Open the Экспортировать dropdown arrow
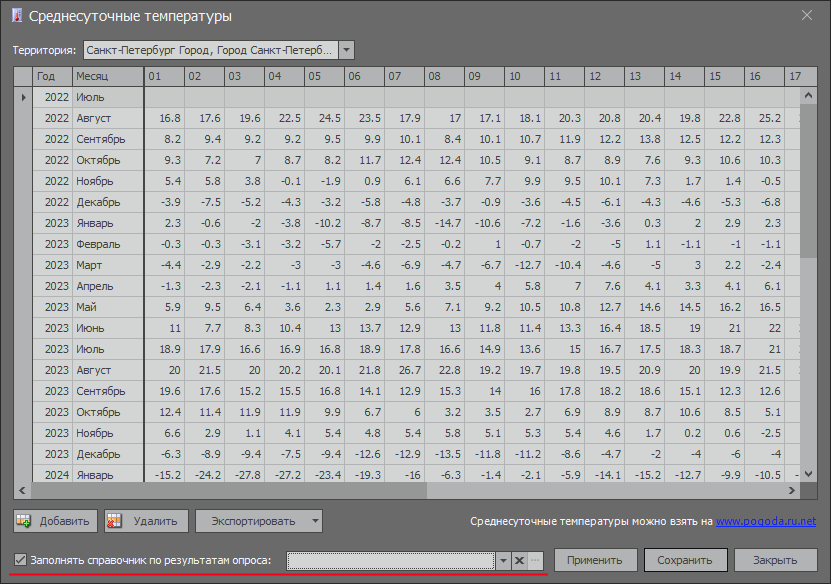Viewport: 831px width, 584px height. pyautogui.click(x=315, y=521)
